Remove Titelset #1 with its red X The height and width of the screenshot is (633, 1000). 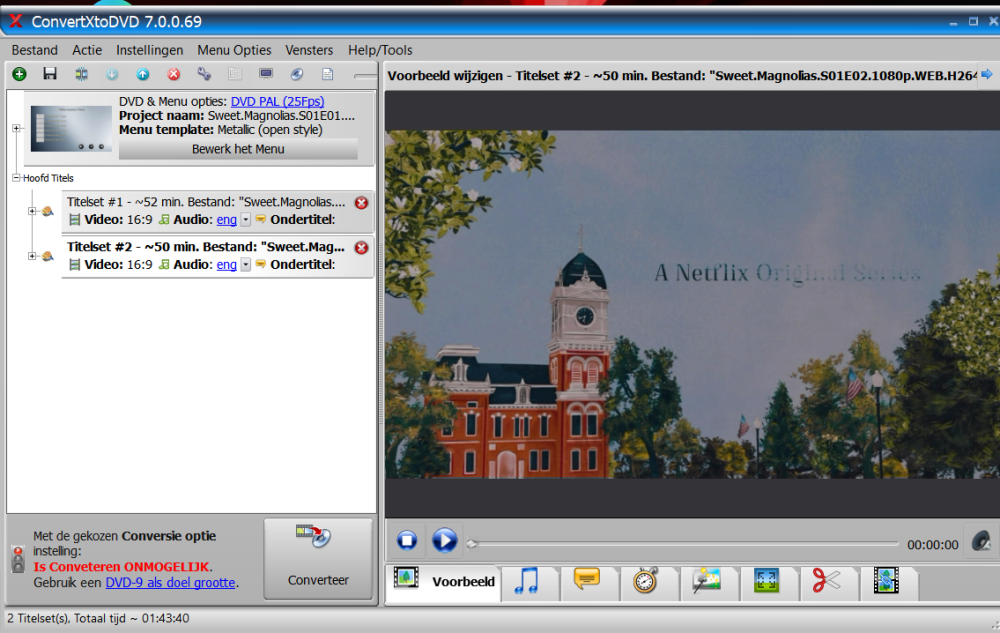click(361, 203)
